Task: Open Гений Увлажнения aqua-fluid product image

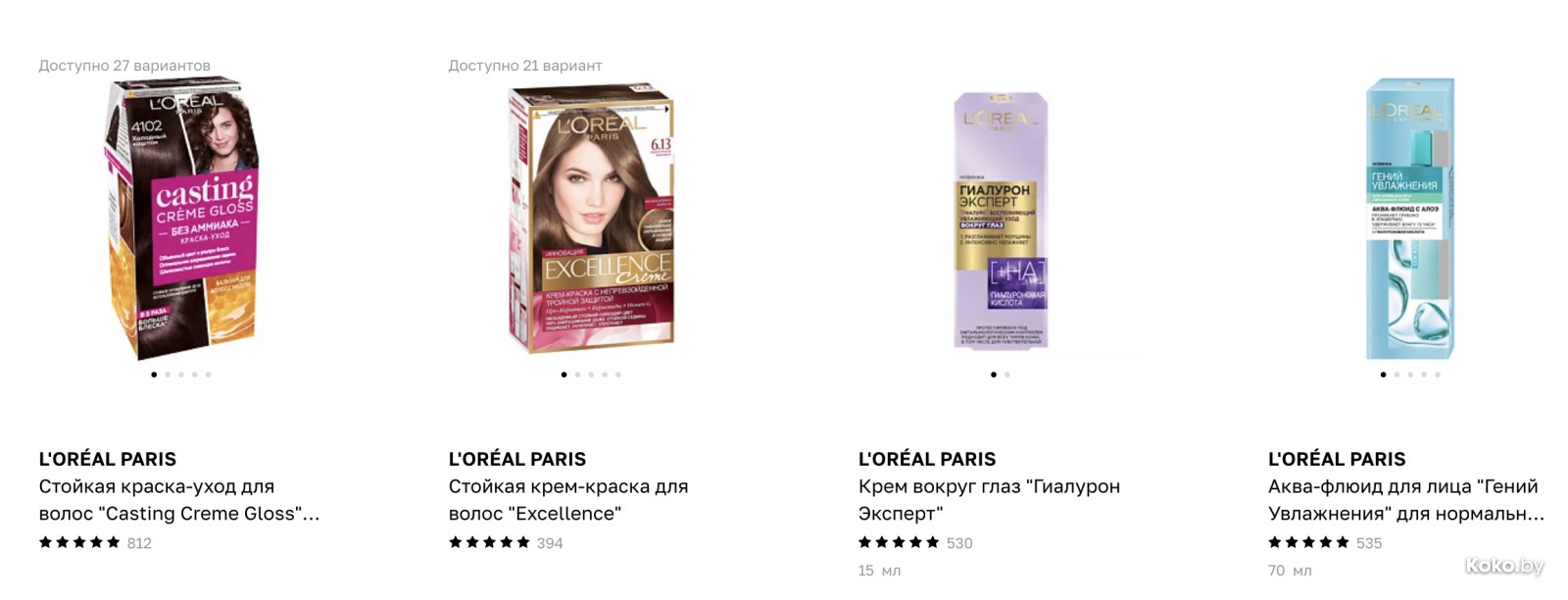Action: 1410,219
